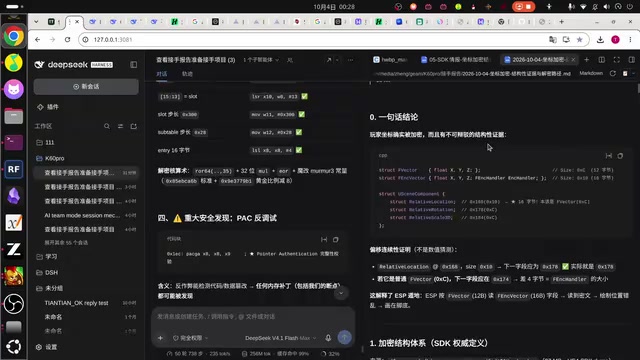Viewport: 640px width, 360px height.
Task: Switch to the 对话 conversation tab
Action: pyautogui.click(x=162, y=74)
